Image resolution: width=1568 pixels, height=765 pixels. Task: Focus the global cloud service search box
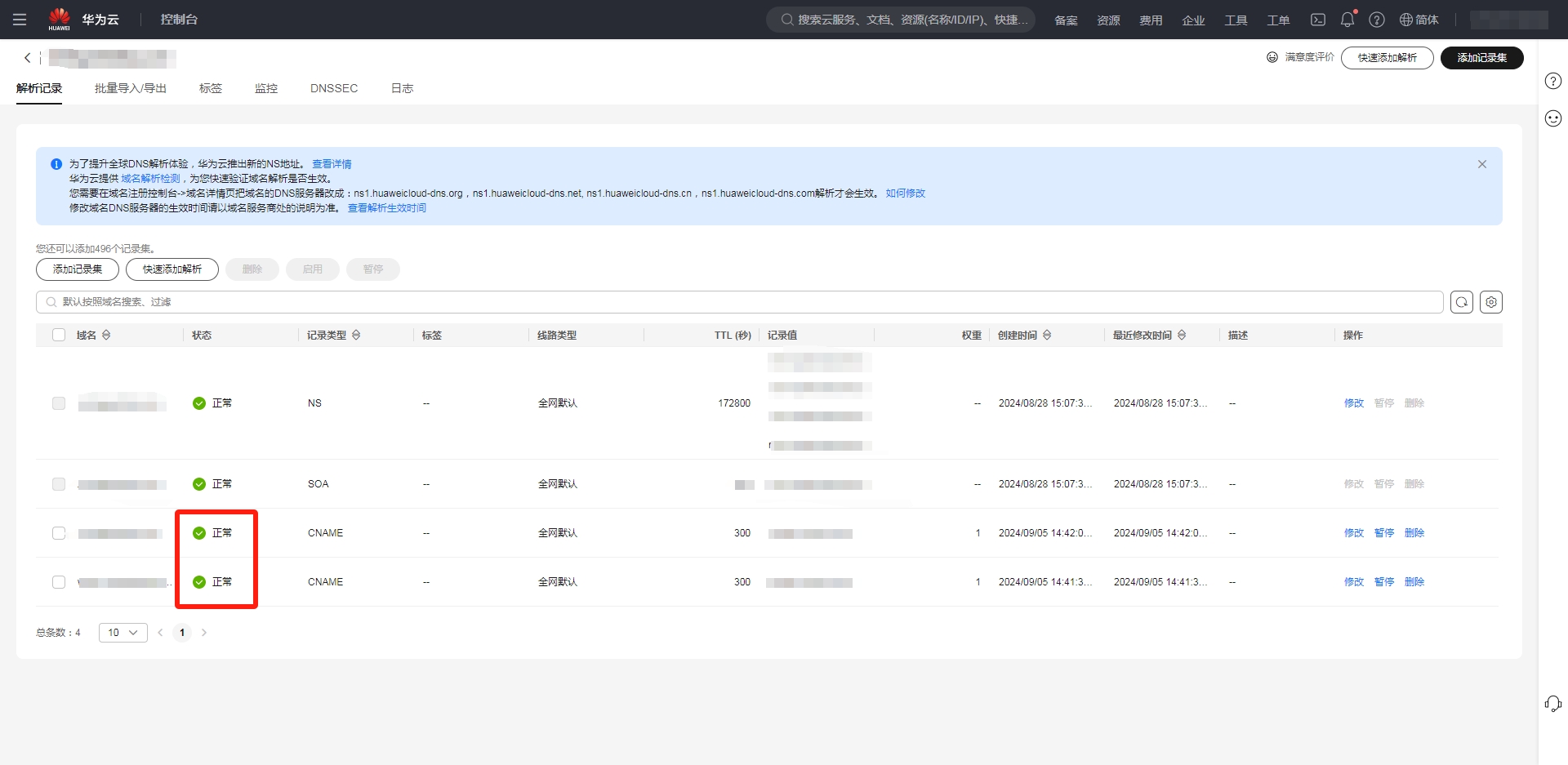(901, 20)
